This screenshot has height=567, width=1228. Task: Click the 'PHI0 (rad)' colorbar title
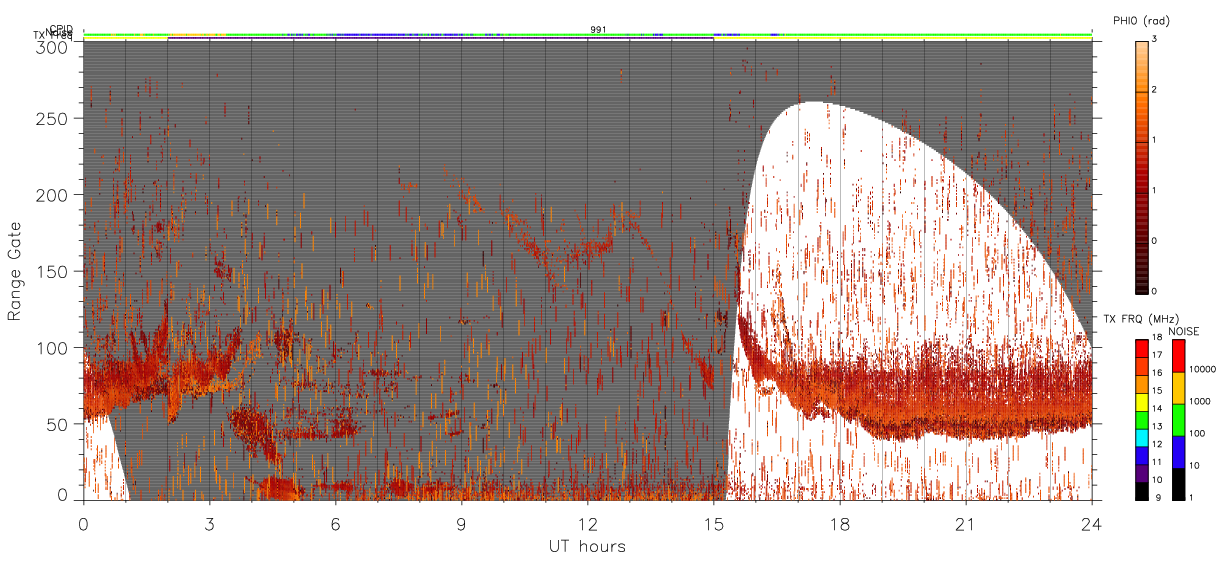click(x=1141, y=21)
